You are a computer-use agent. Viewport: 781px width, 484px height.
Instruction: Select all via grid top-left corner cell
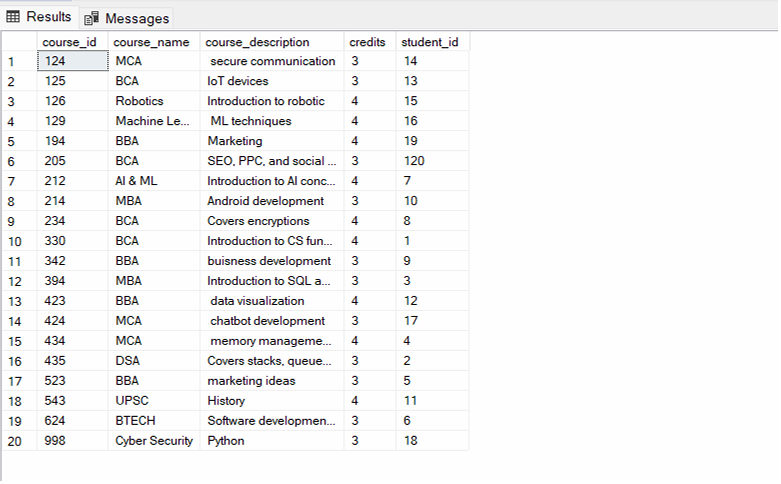pos(18,42)
